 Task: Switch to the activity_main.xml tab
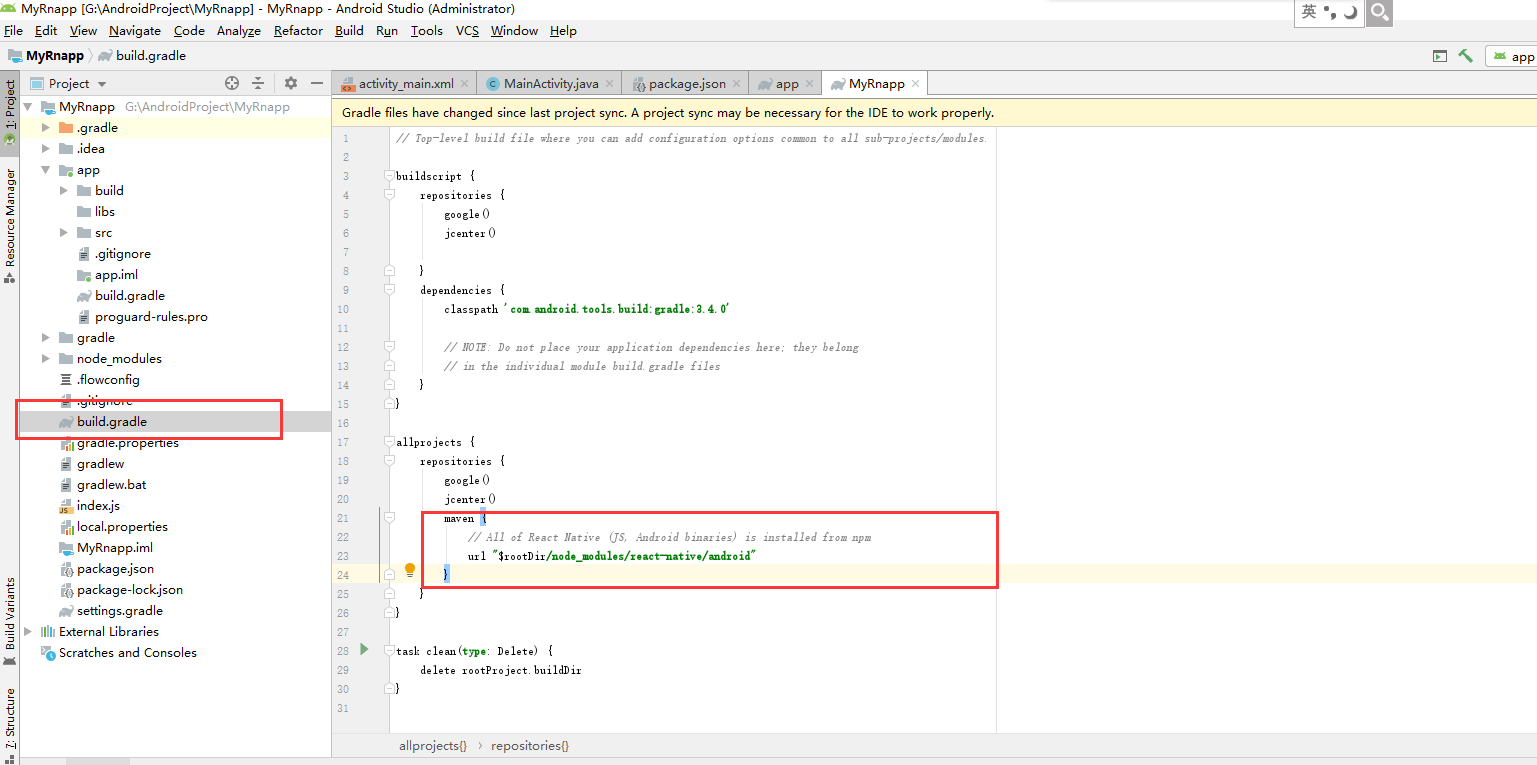pos(405,84)
